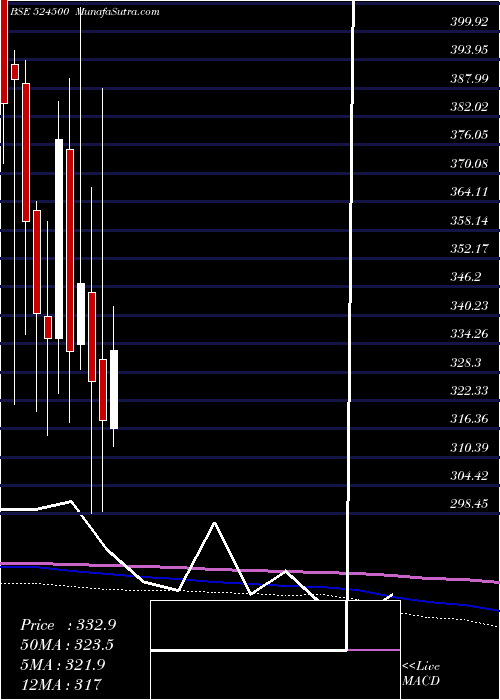Click the 316.36 price axis label
This screenshot has width=500, height=700.
(469, 420)
